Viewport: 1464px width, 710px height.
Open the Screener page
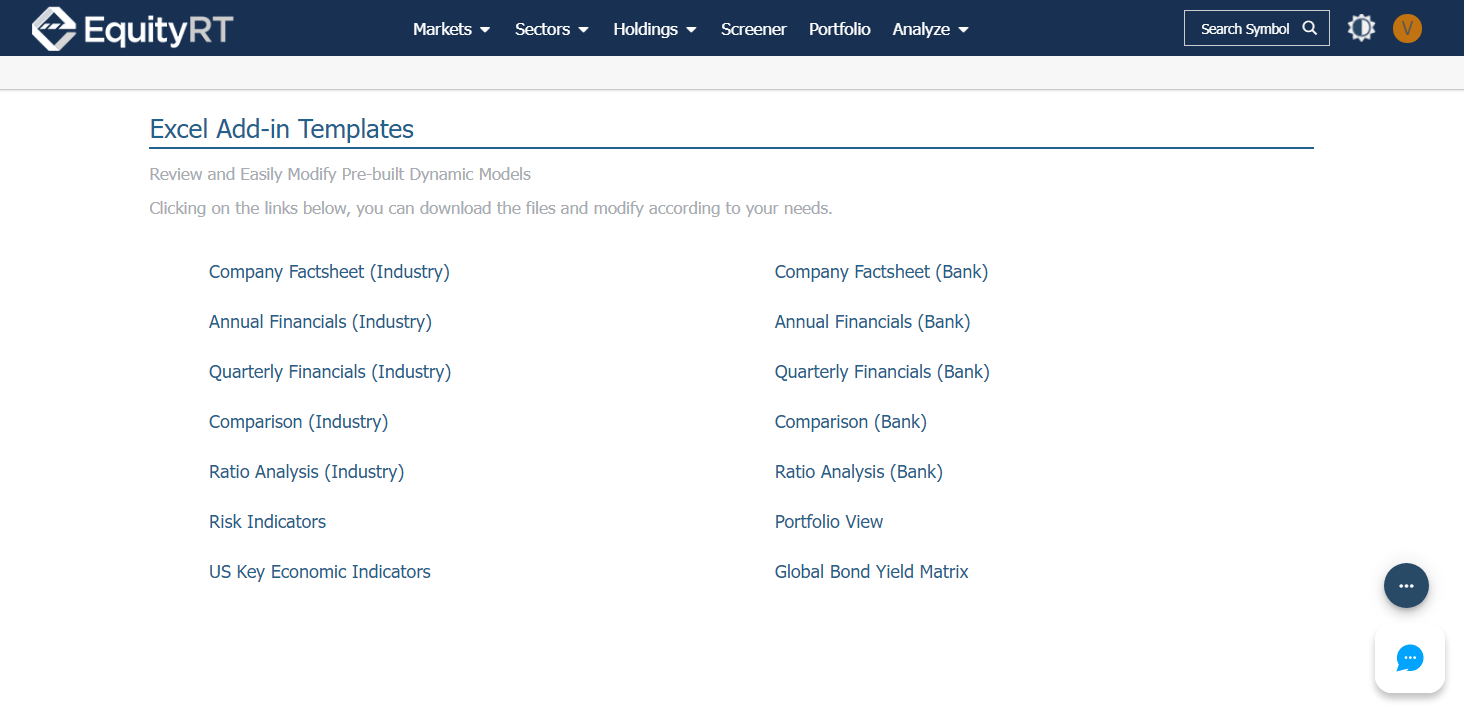coord(754,29)
